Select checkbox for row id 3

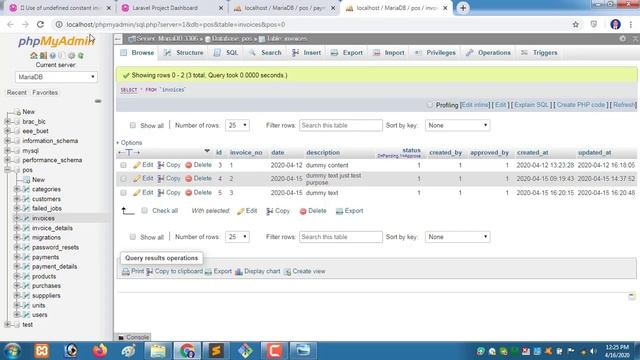pos(123,165)
